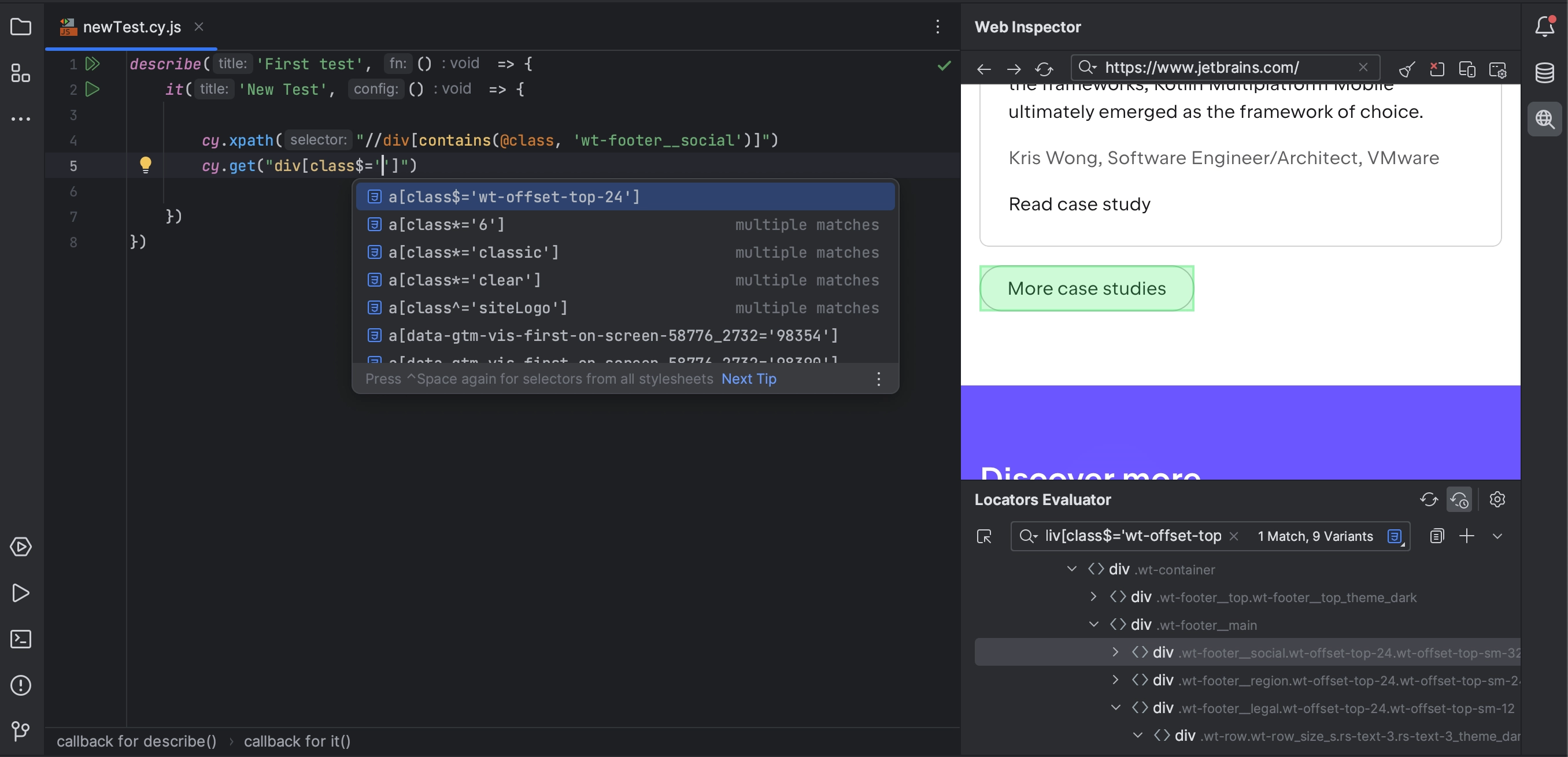Click the Next Tip link
Screen dimensions: 1568x757
pos(748,378)
